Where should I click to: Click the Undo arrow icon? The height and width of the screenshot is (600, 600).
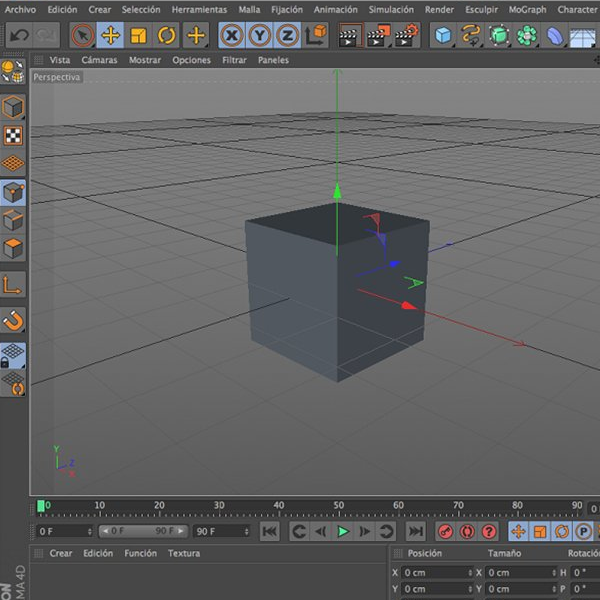click(18, 36)
